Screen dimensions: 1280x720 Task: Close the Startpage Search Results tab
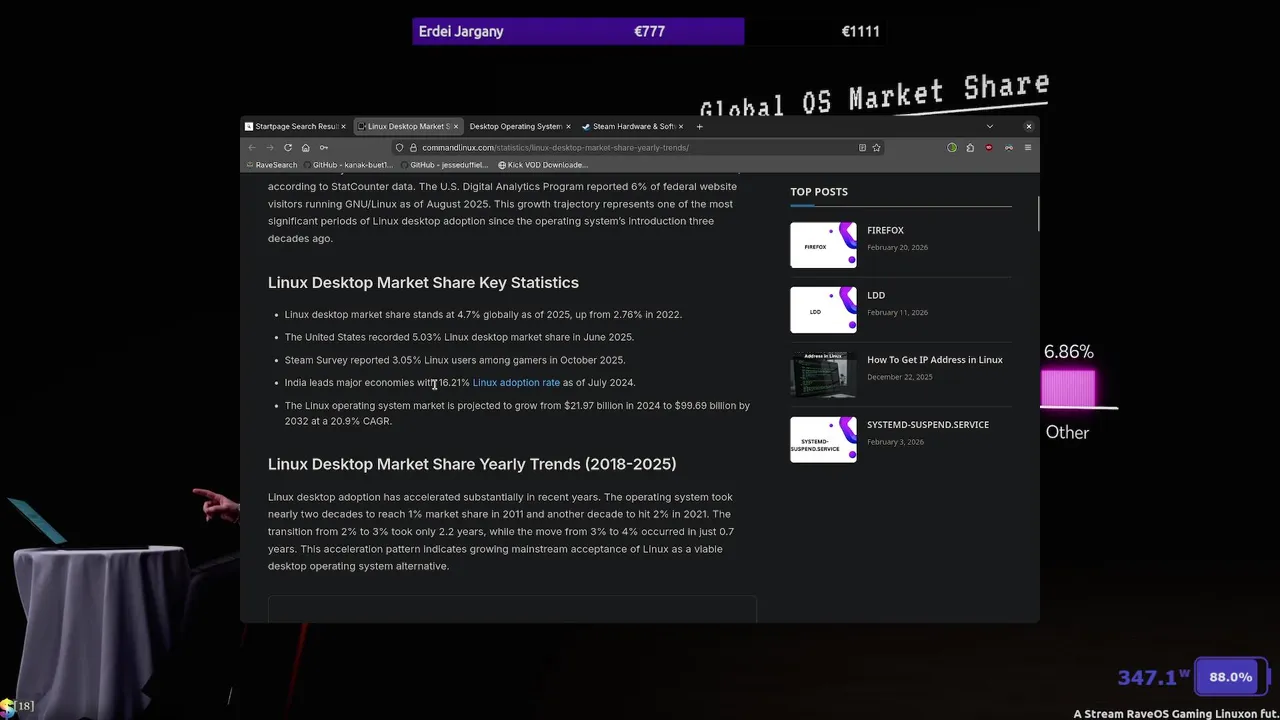343,126
